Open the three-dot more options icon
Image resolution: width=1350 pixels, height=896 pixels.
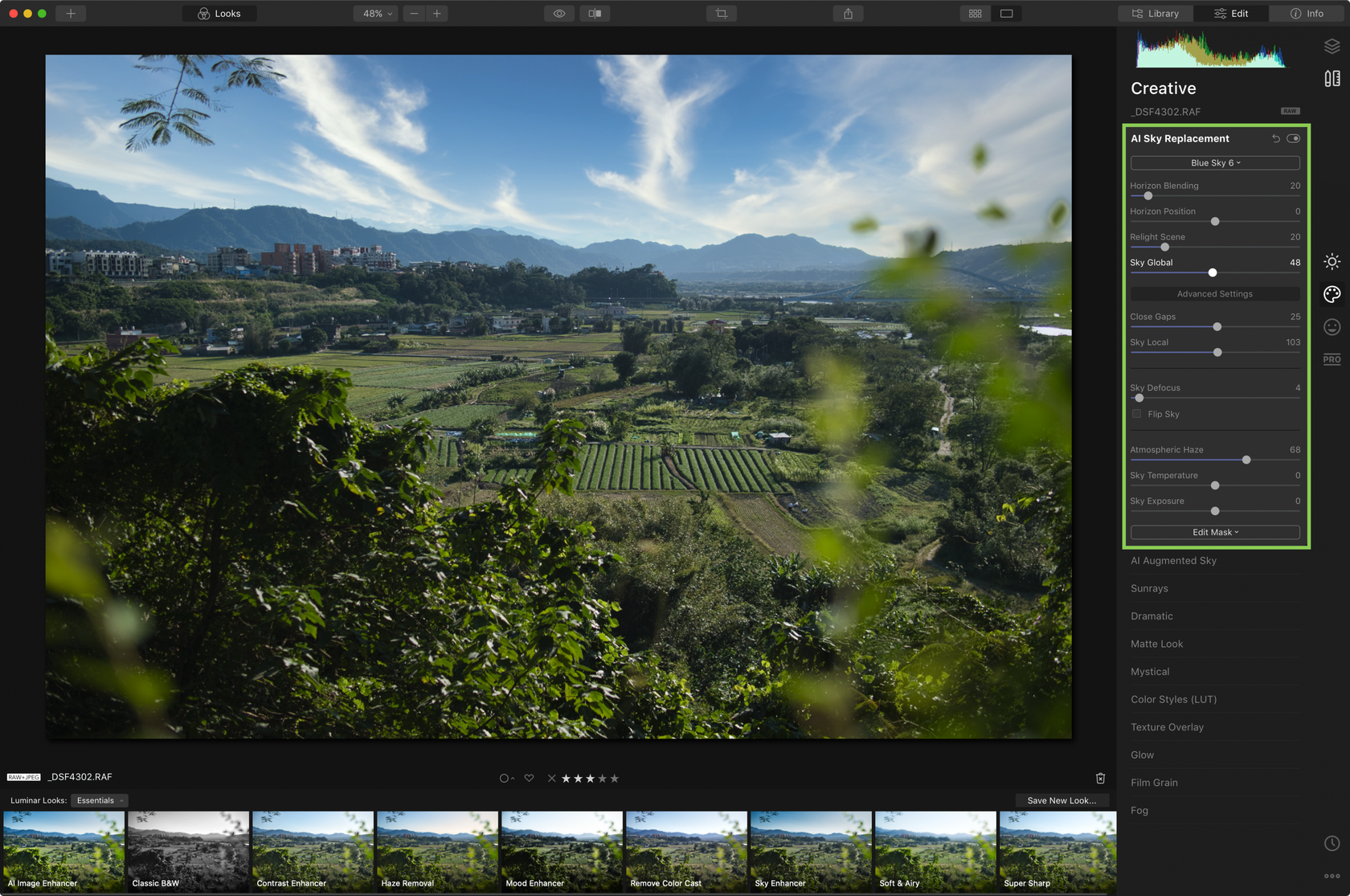pos(1332,876)
